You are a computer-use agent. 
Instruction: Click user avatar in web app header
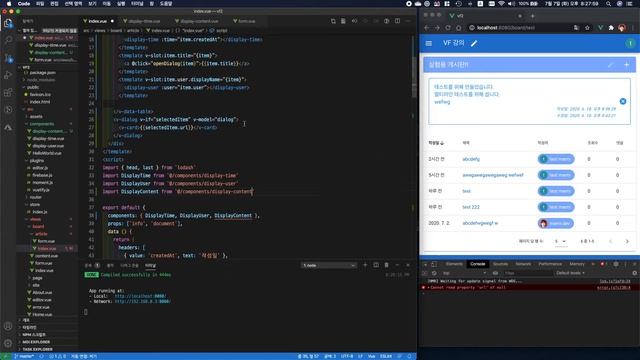(x=630, y=43)
